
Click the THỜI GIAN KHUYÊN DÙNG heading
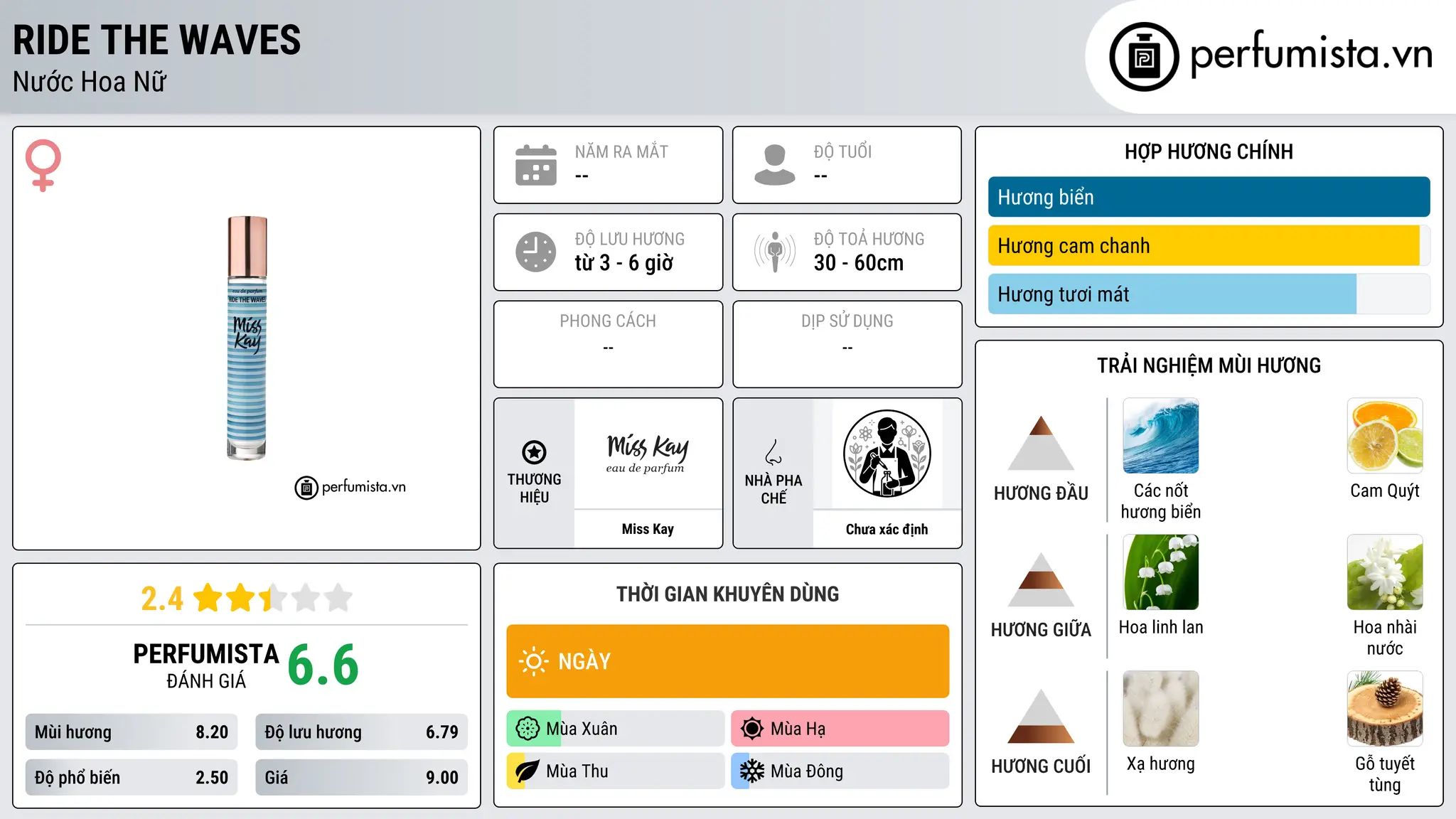(728, 594)
